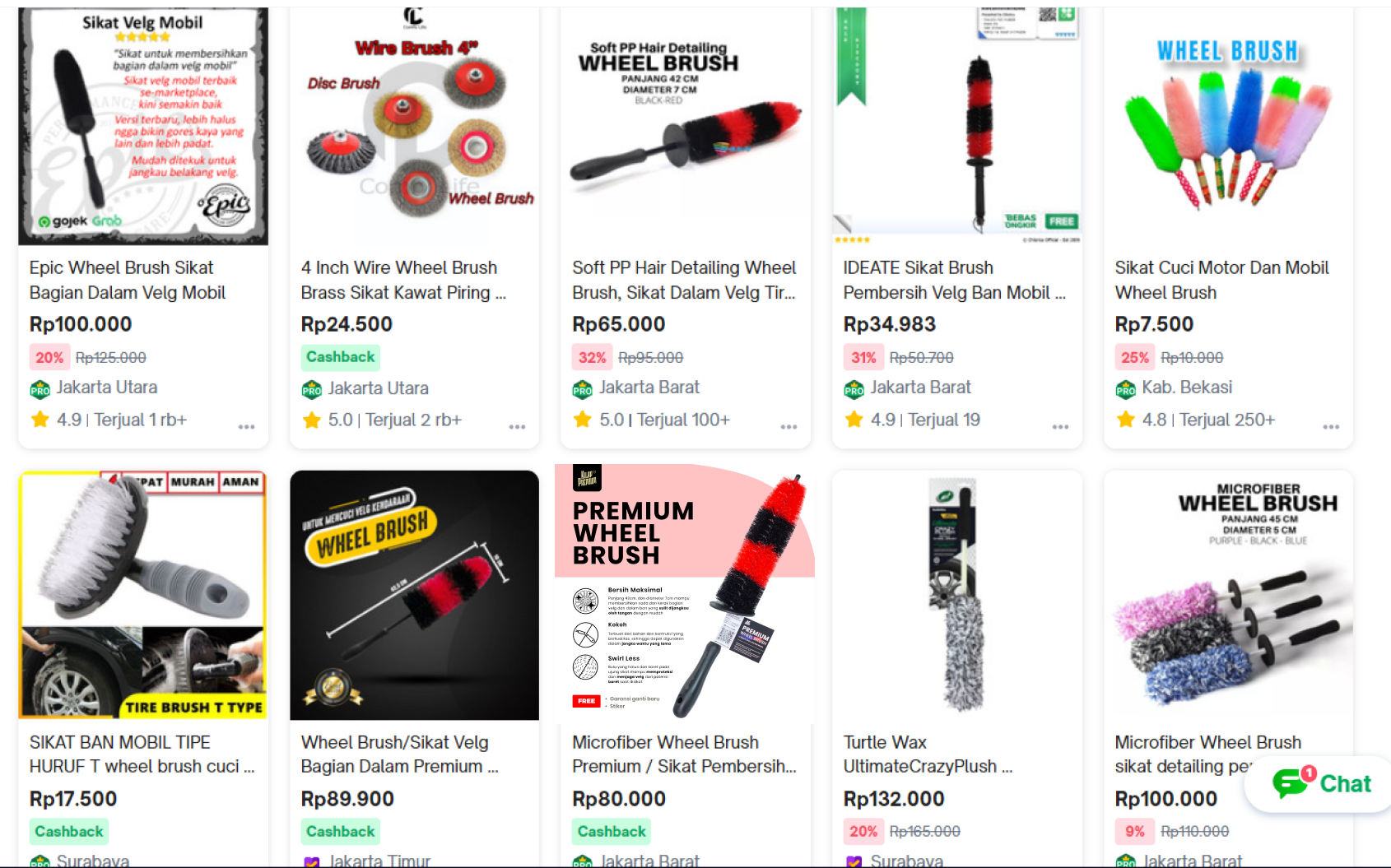Open Wheel Brush/Sikat Velg Bagian Dalam Premium title

(400, 754)
